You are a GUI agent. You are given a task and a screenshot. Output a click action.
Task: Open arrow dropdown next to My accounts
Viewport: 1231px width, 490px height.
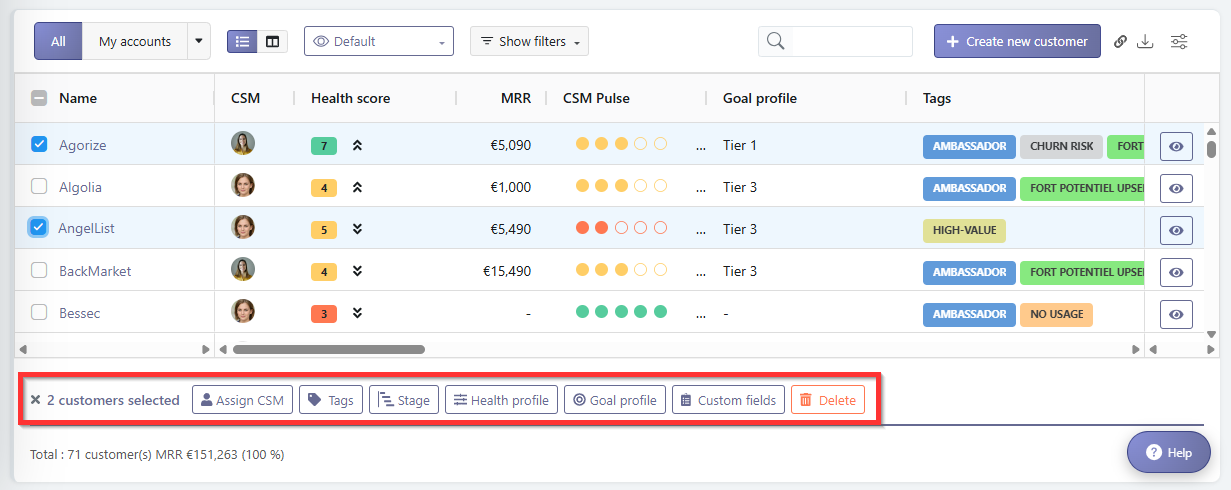198,41
